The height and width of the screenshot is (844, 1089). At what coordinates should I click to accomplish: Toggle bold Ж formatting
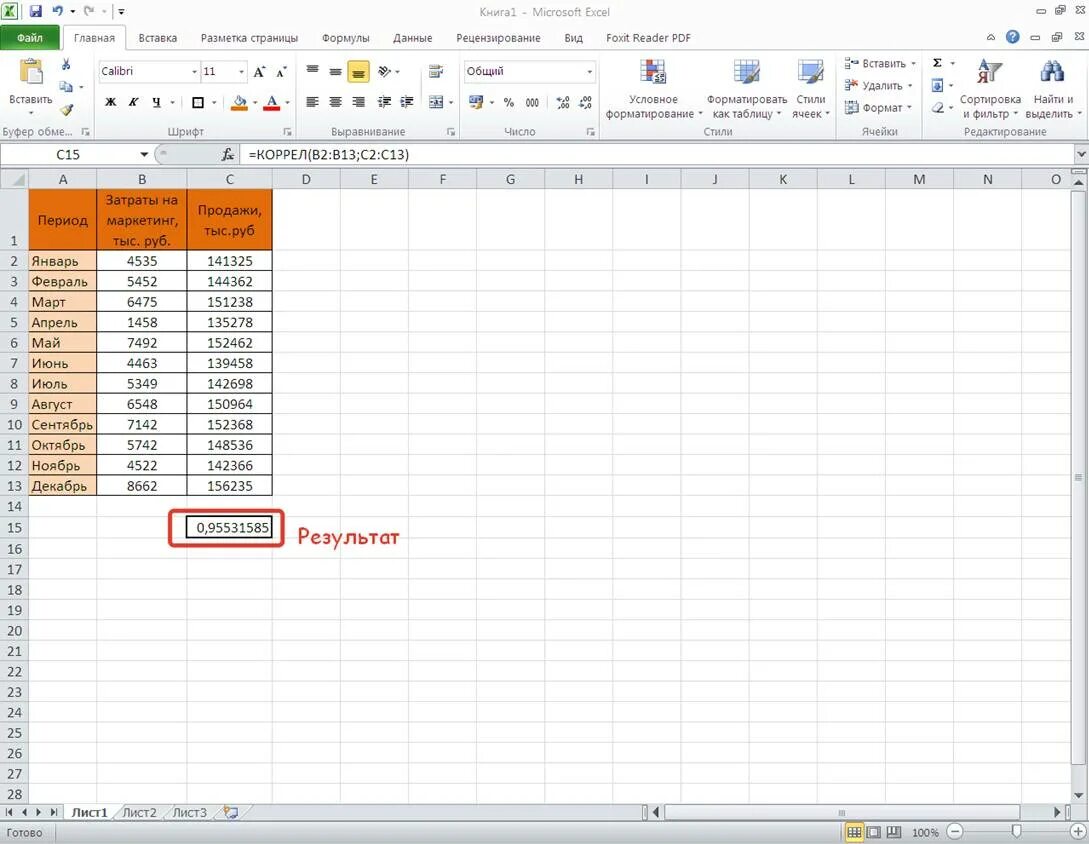(x=110, y=103)
